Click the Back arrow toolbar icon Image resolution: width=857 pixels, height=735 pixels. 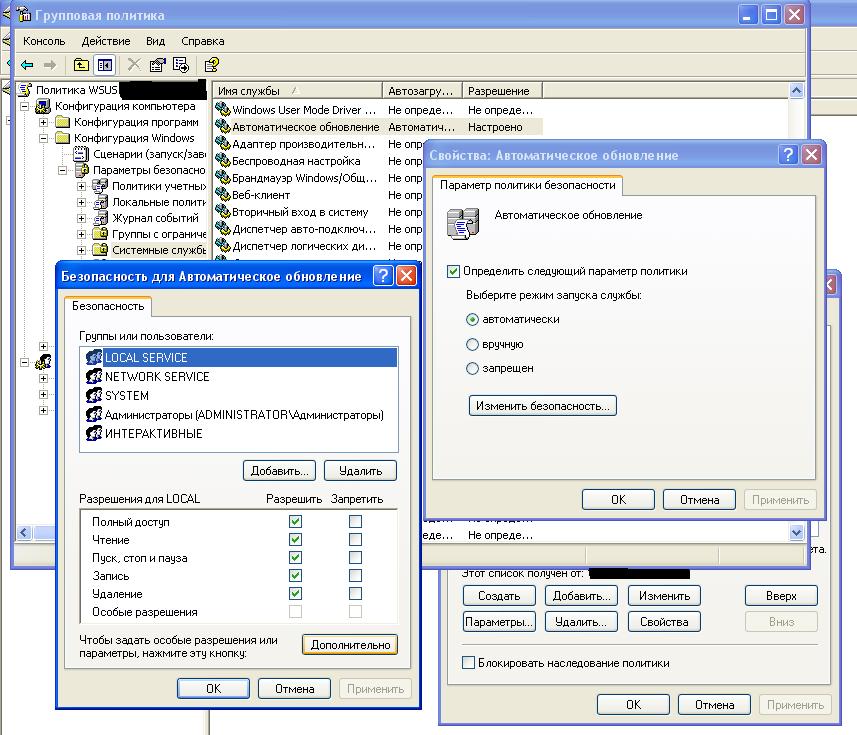27,65
